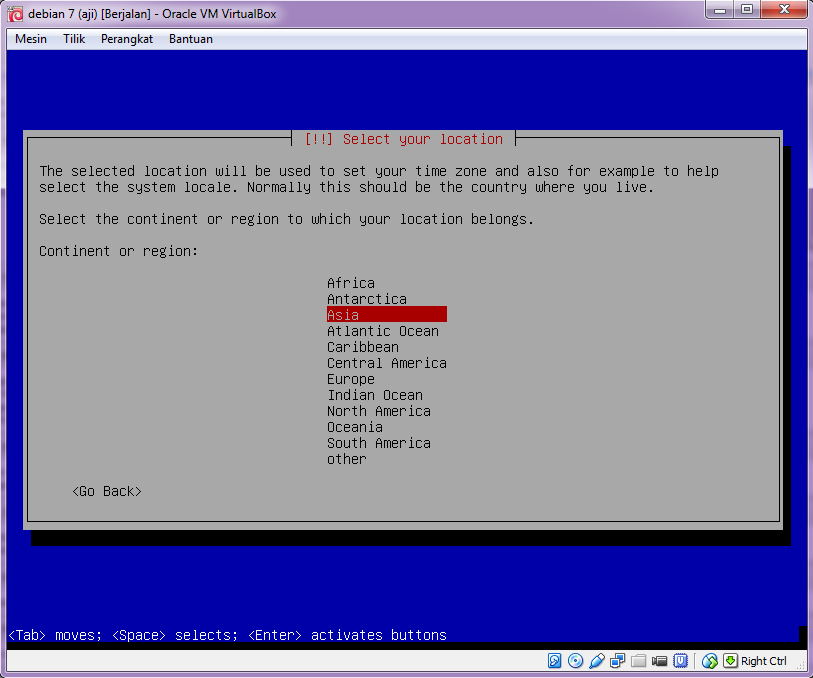Click the Right Ctrl host key label
This screenshot has height=678, width=813.
pyautogui.click(x=763, y=661)
